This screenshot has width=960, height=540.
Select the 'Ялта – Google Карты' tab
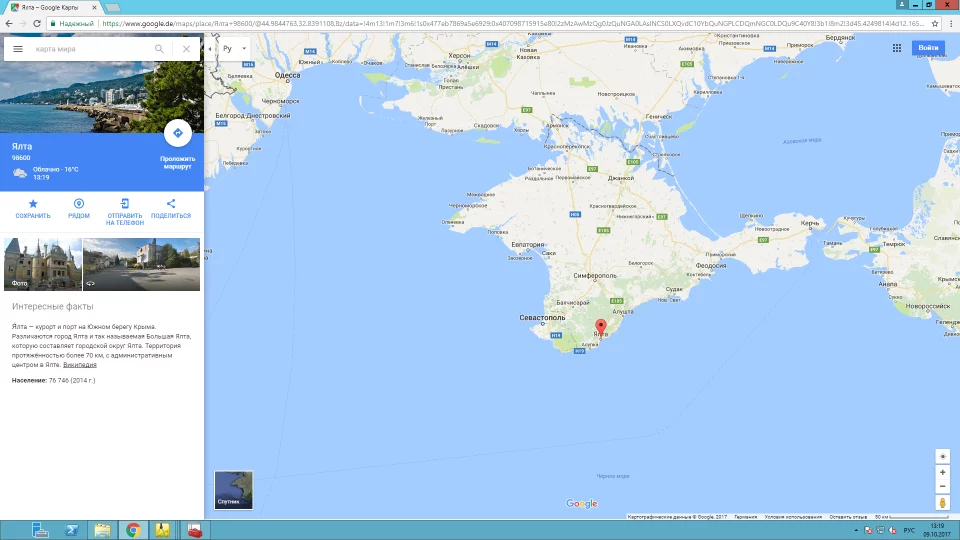click(x=50, y=7)
